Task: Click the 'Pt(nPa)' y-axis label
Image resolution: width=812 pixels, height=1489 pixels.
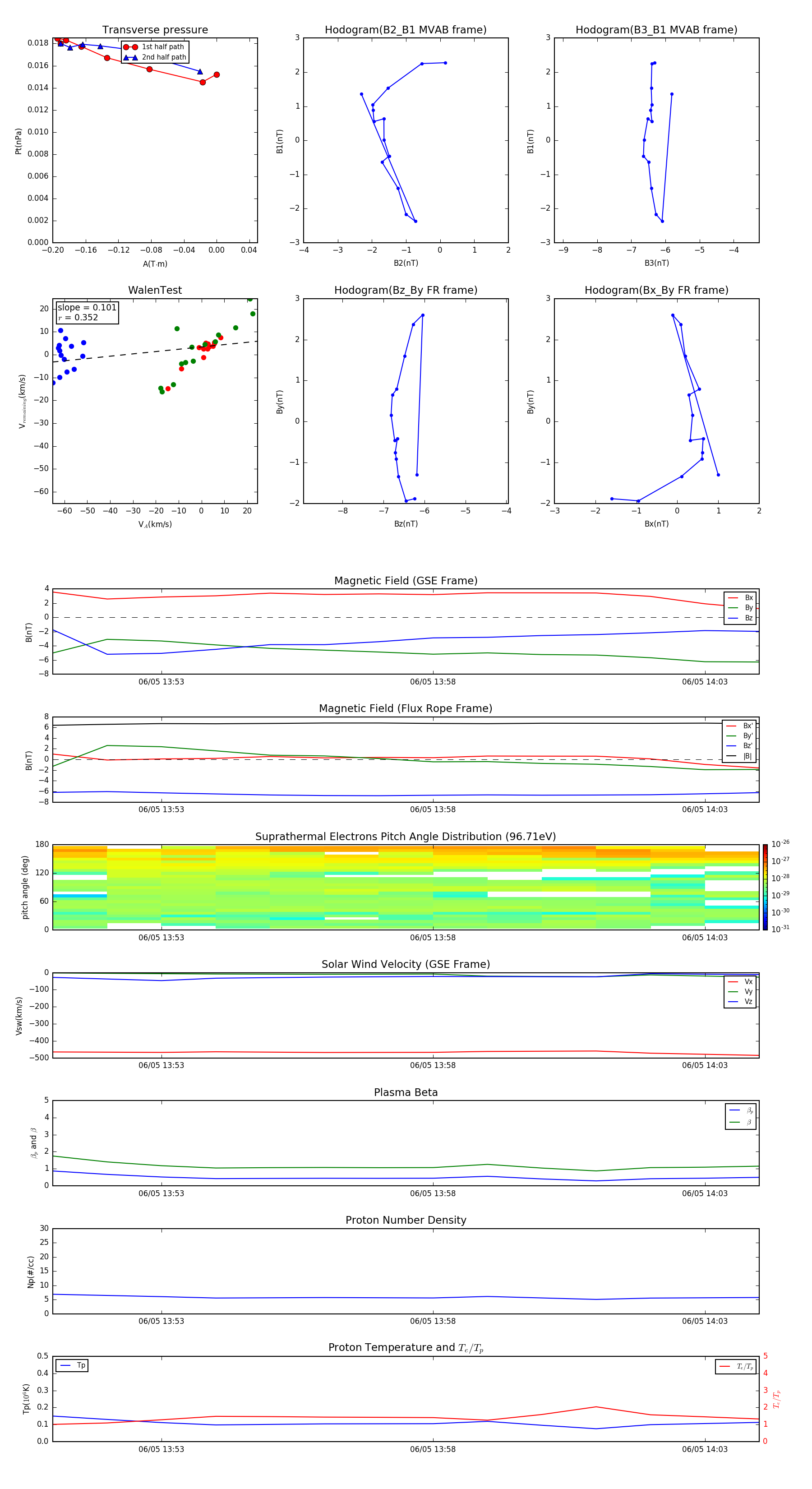Action: pos(18,141)
